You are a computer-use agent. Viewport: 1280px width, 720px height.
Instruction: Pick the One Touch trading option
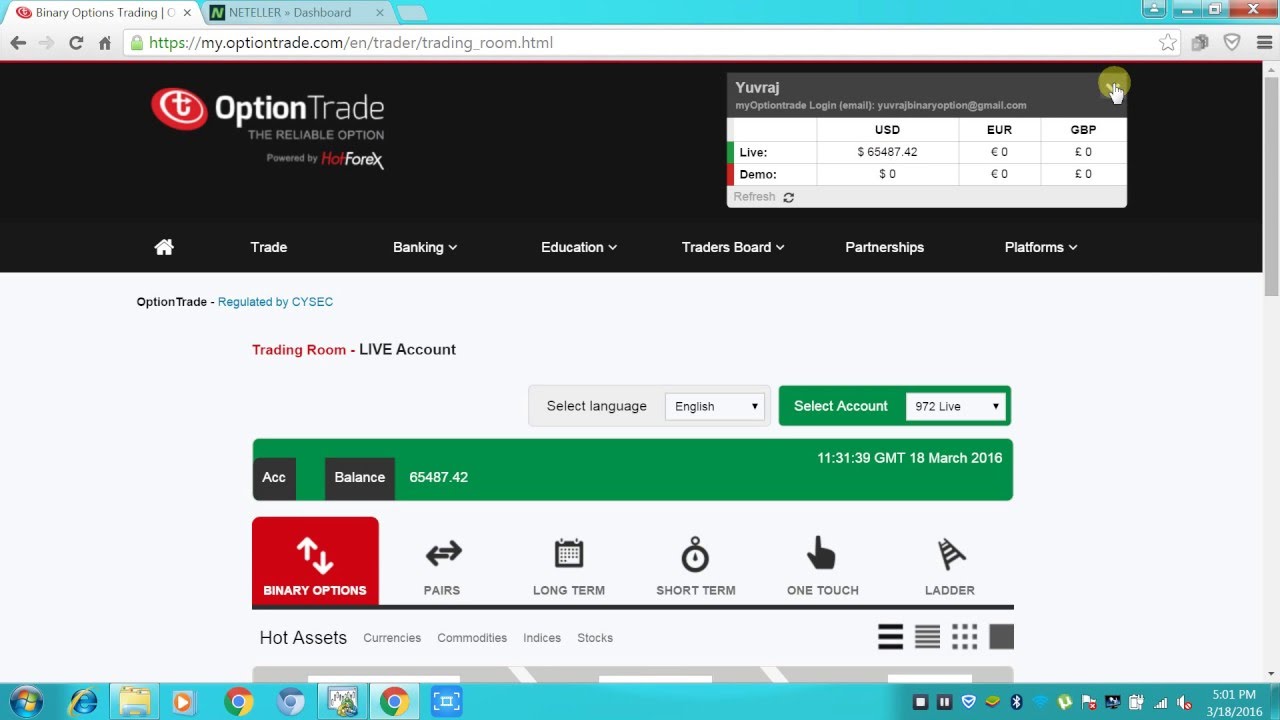(823, 567)
